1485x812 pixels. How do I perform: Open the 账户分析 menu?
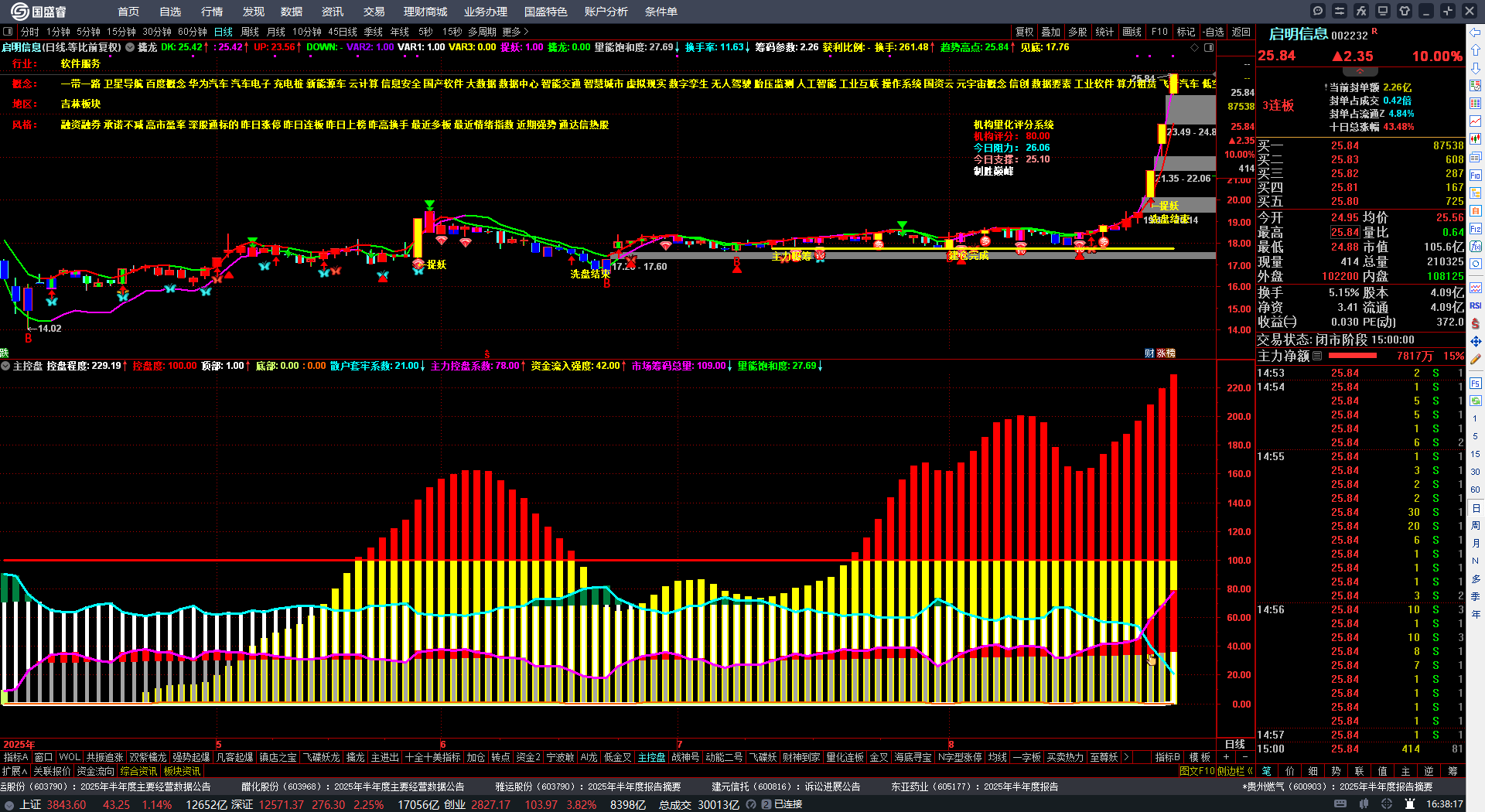pyautogui.click(x=606, y=12)
